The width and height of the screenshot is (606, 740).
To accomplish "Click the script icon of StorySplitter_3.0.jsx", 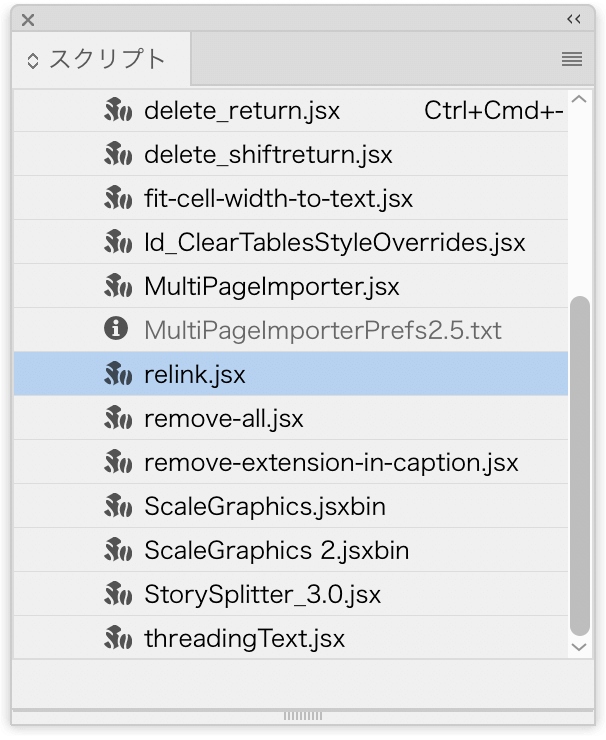I will (118, 594).
